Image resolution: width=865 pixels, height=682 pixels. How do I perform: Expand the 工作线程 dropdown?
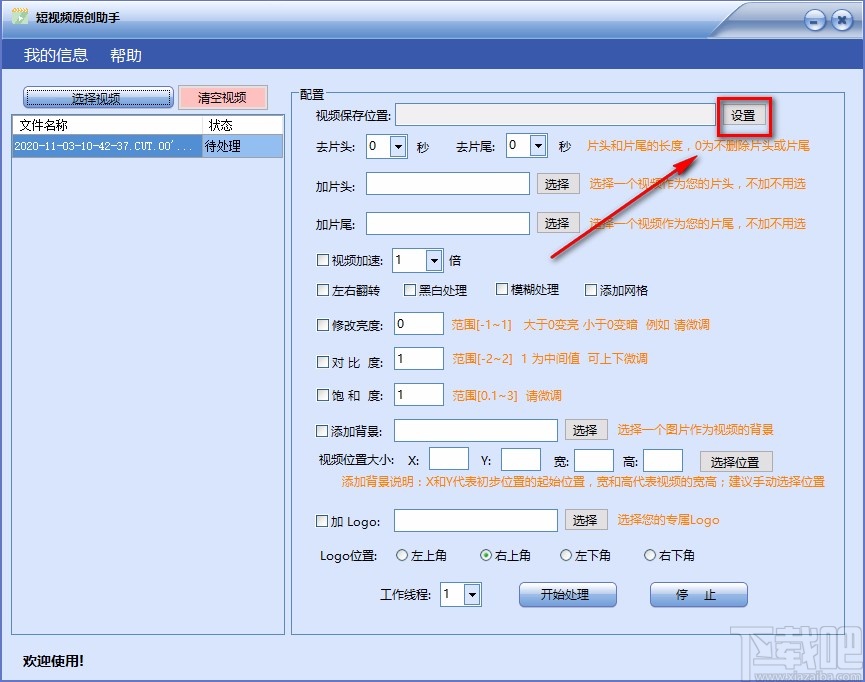(x=472, y=594)
